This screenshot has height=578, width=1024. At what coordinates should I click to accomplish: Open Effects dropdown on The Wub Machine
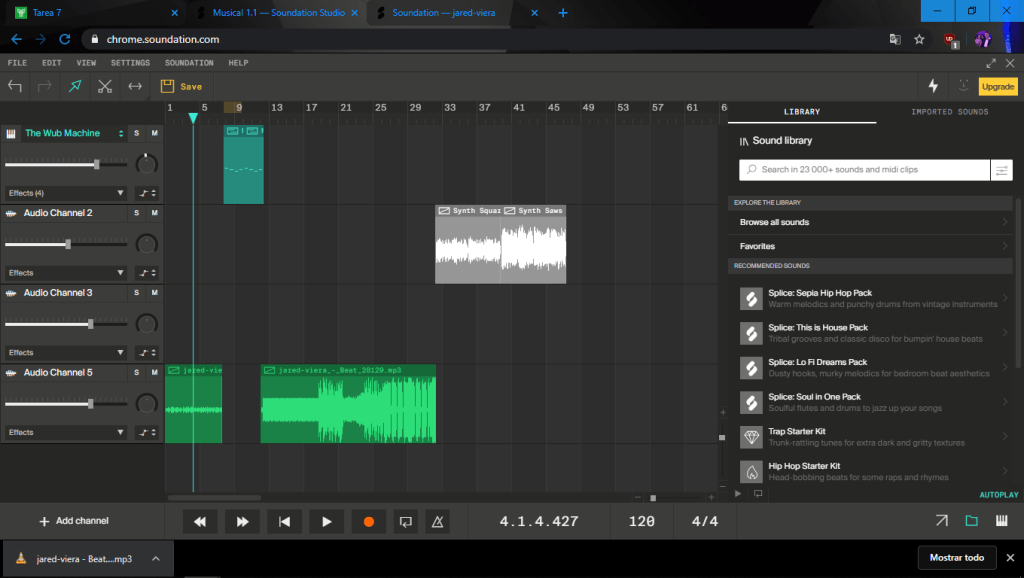pyautogui.click(x=66, y=193)
